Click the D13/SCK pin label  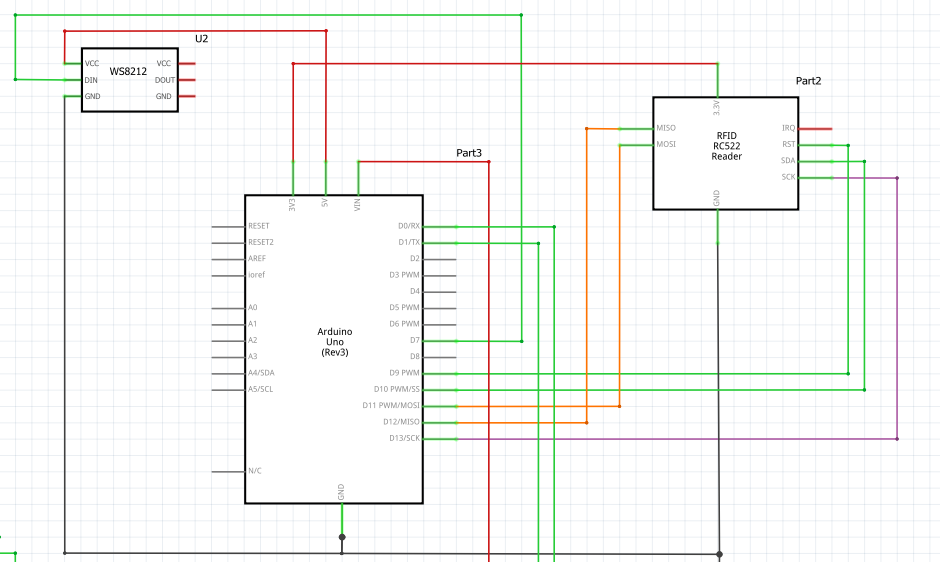[405, 438]
